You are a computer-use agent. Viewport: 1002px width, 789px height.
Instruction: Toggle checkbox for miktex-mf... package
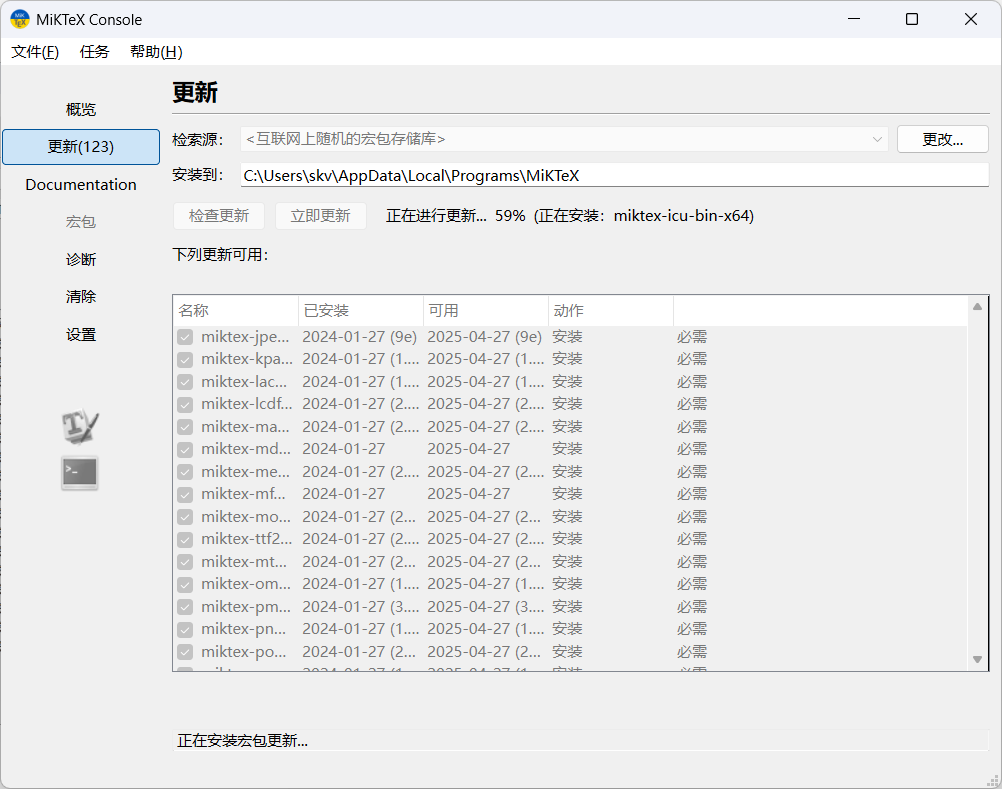(185, 494)
